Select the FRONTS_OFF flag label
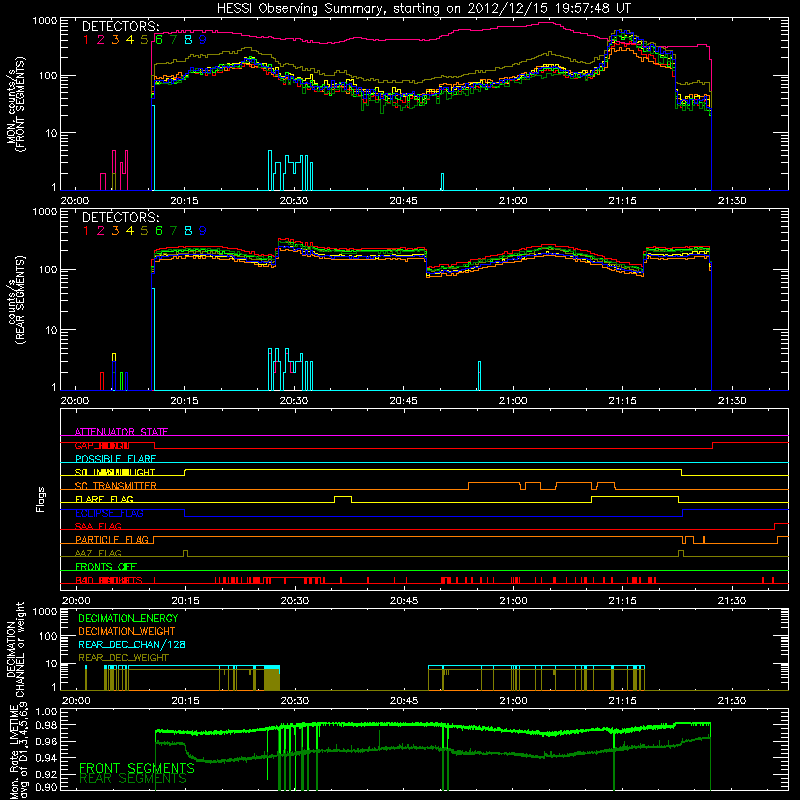Viewport: 800px width, 800px height. click(x=106, y=566)
